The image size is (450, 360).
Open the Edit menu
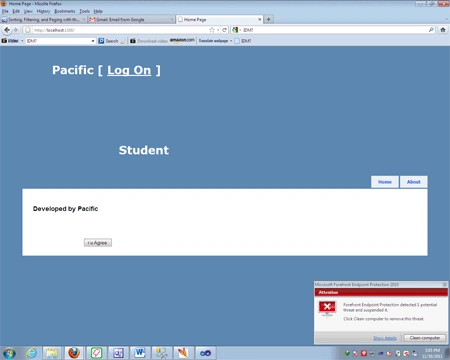pos(16,11)
